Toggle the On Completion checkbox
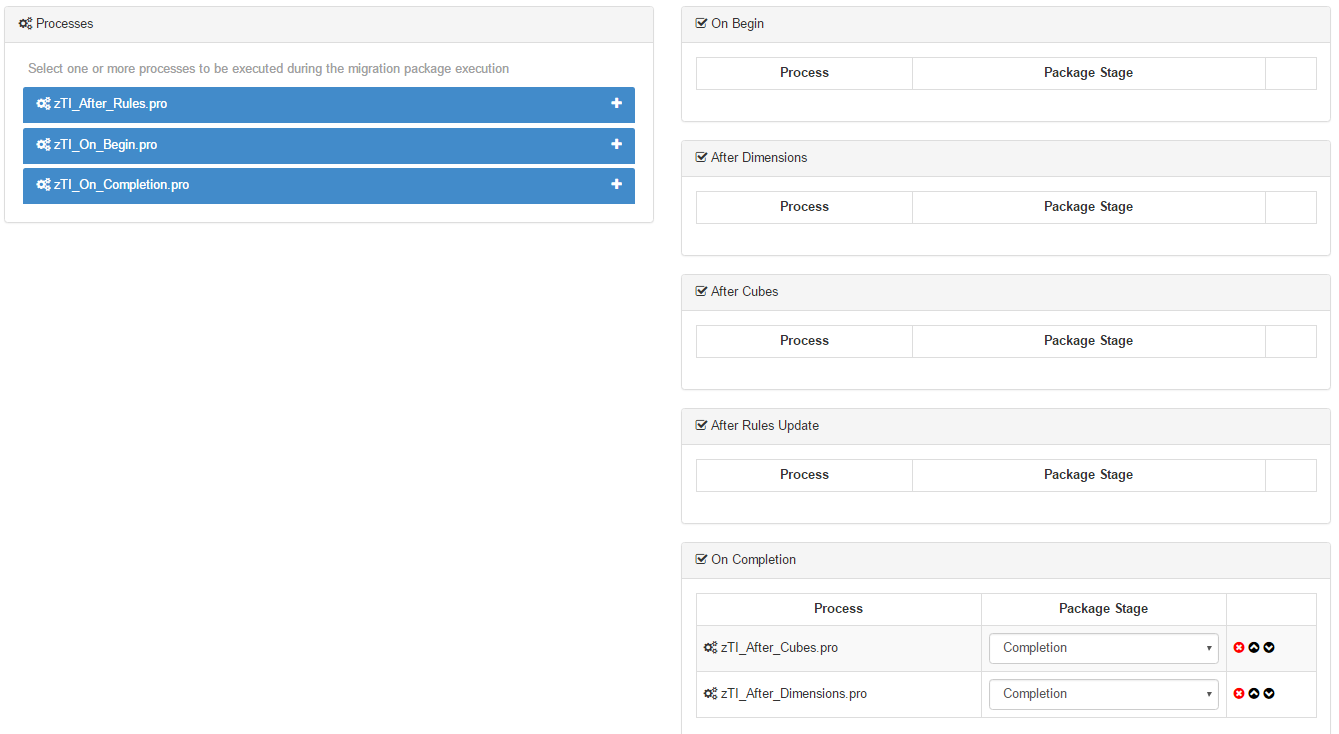1339x734 pixels. point(701,560)
